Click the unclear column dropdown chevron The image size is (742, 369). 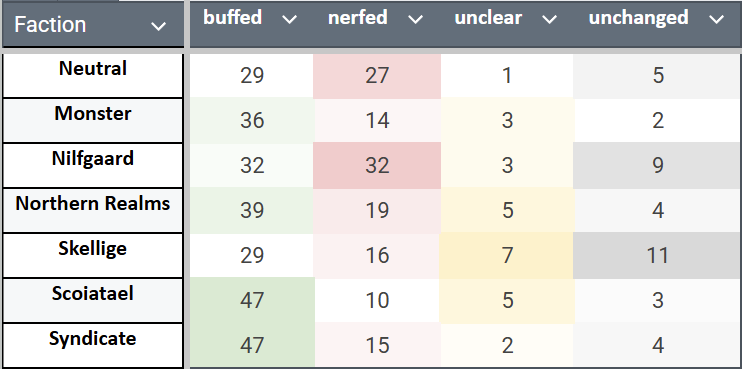click(x=549, y=19)
